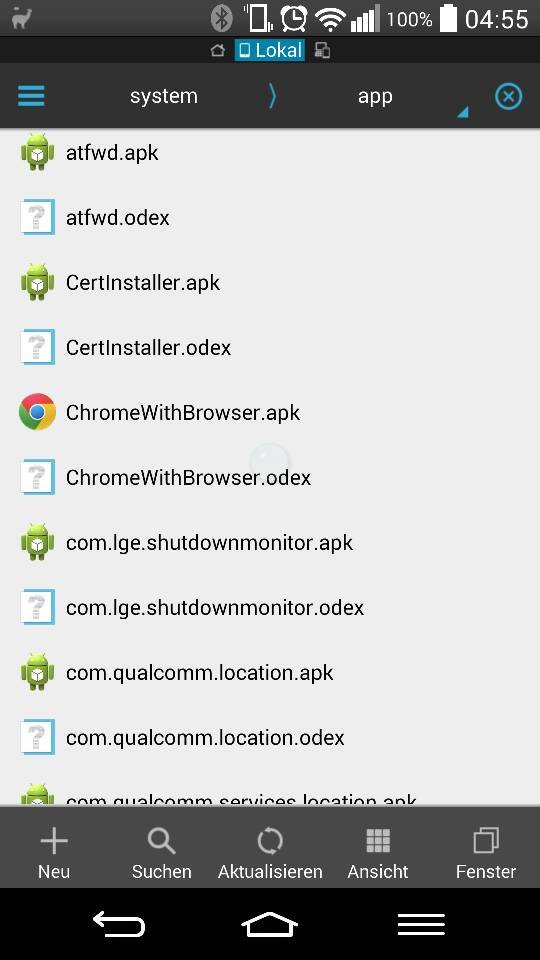Screen dimensions: 540x960
Task: Open ChromeWithBrowser.apk Chrome icon
Action: [x=37, y=412]
